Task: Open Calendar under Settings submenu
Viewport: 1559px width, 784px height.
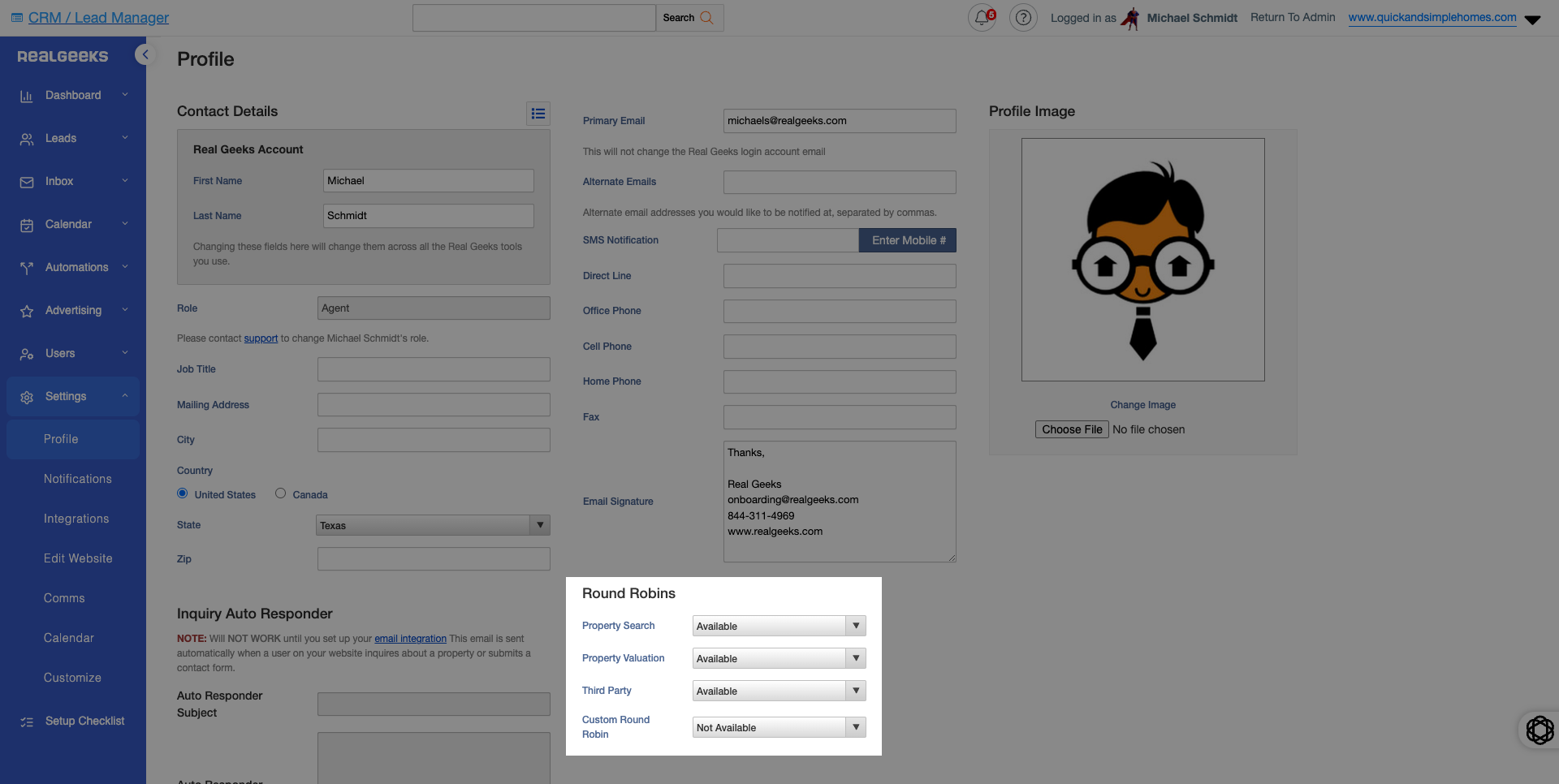Action: click(69, 638)
